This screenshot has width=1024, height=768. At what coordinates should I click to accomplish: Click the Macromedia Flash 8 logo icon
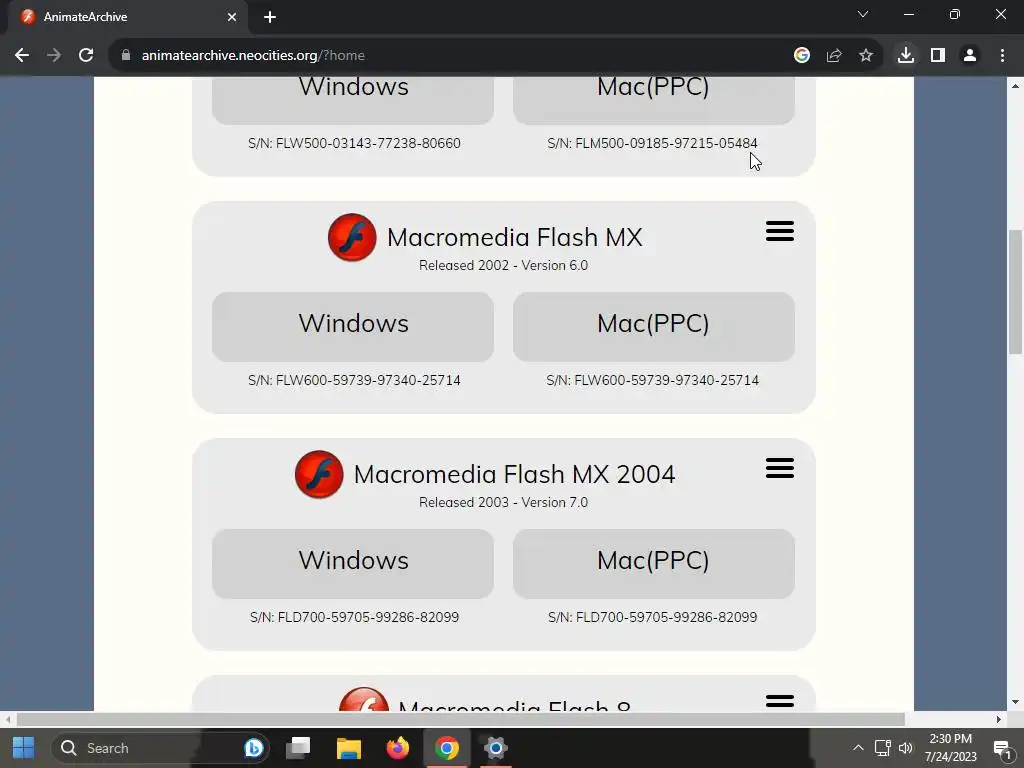(x=363, y=699)
